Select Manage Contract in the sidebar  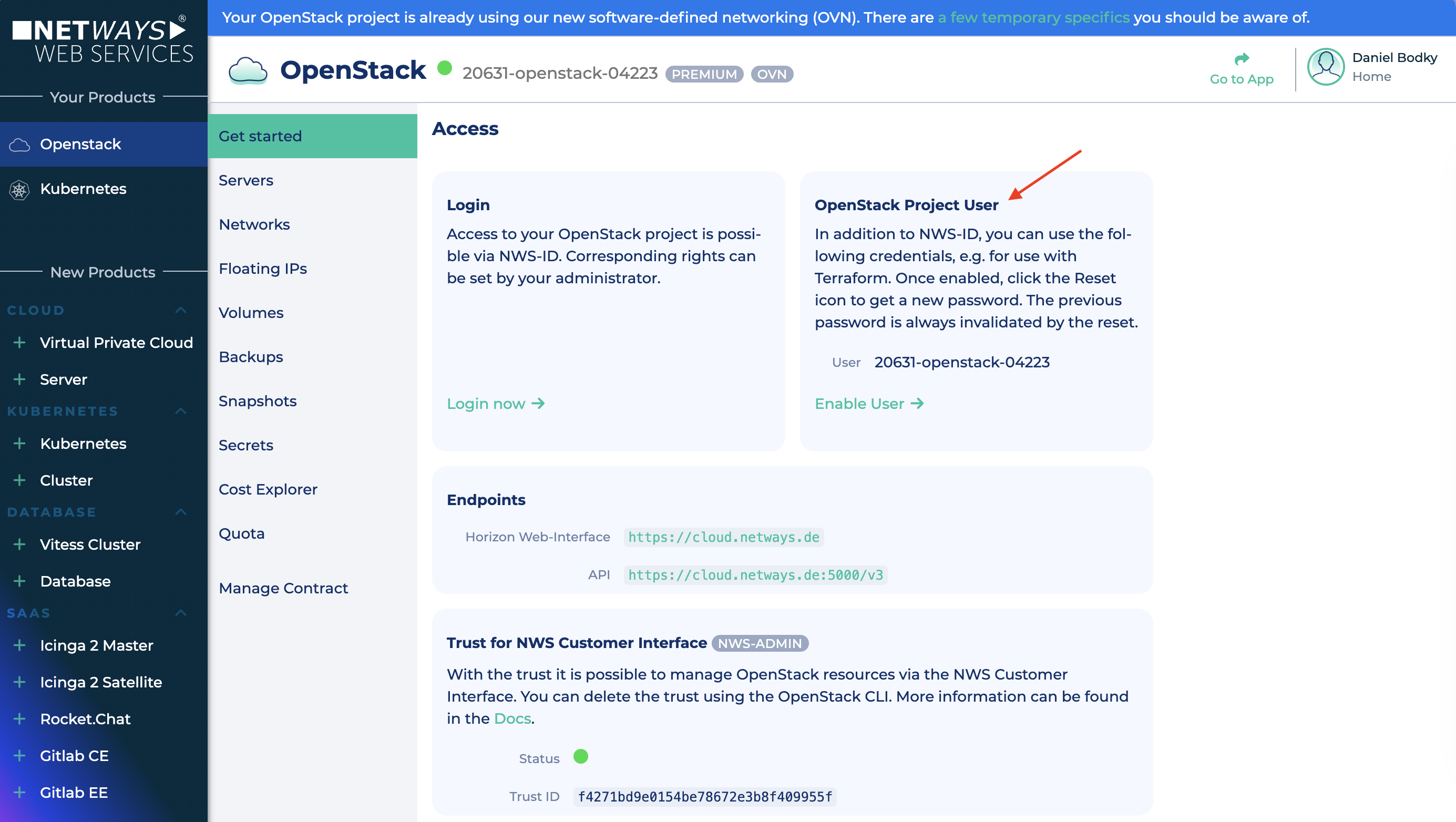283,588
